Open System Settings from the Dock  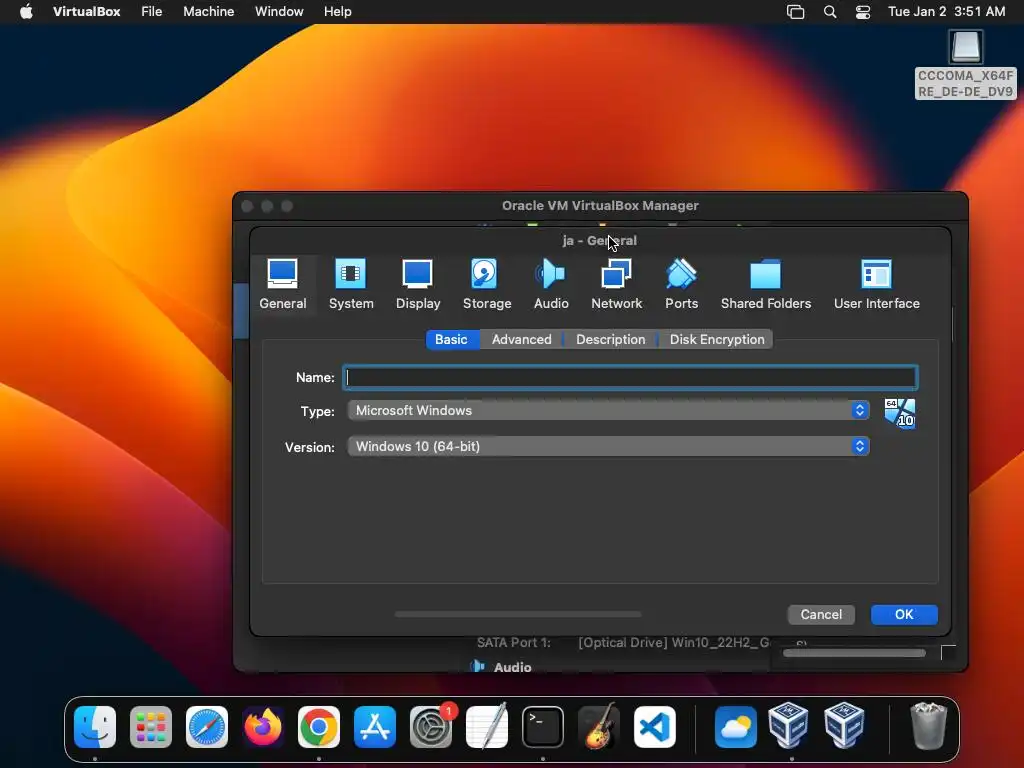point(431,727)
